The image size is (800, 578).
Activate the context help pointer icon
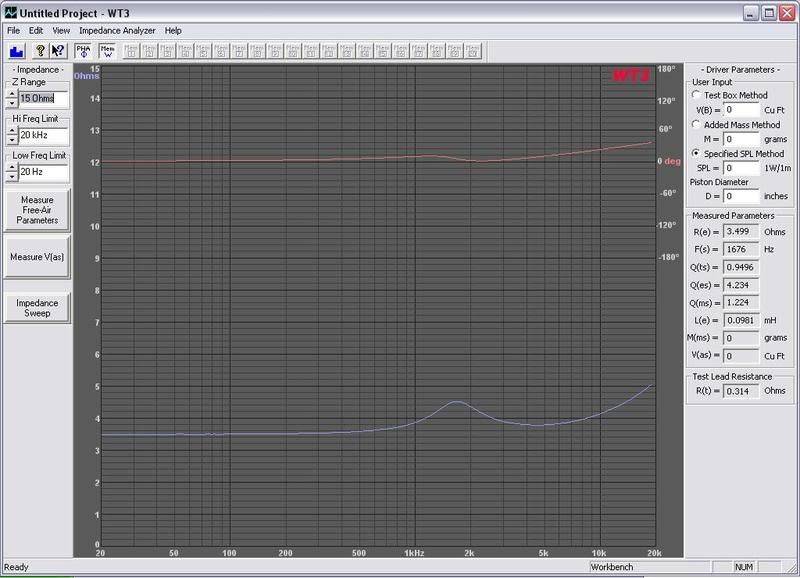pyautogui.click(x=58, y=51)
